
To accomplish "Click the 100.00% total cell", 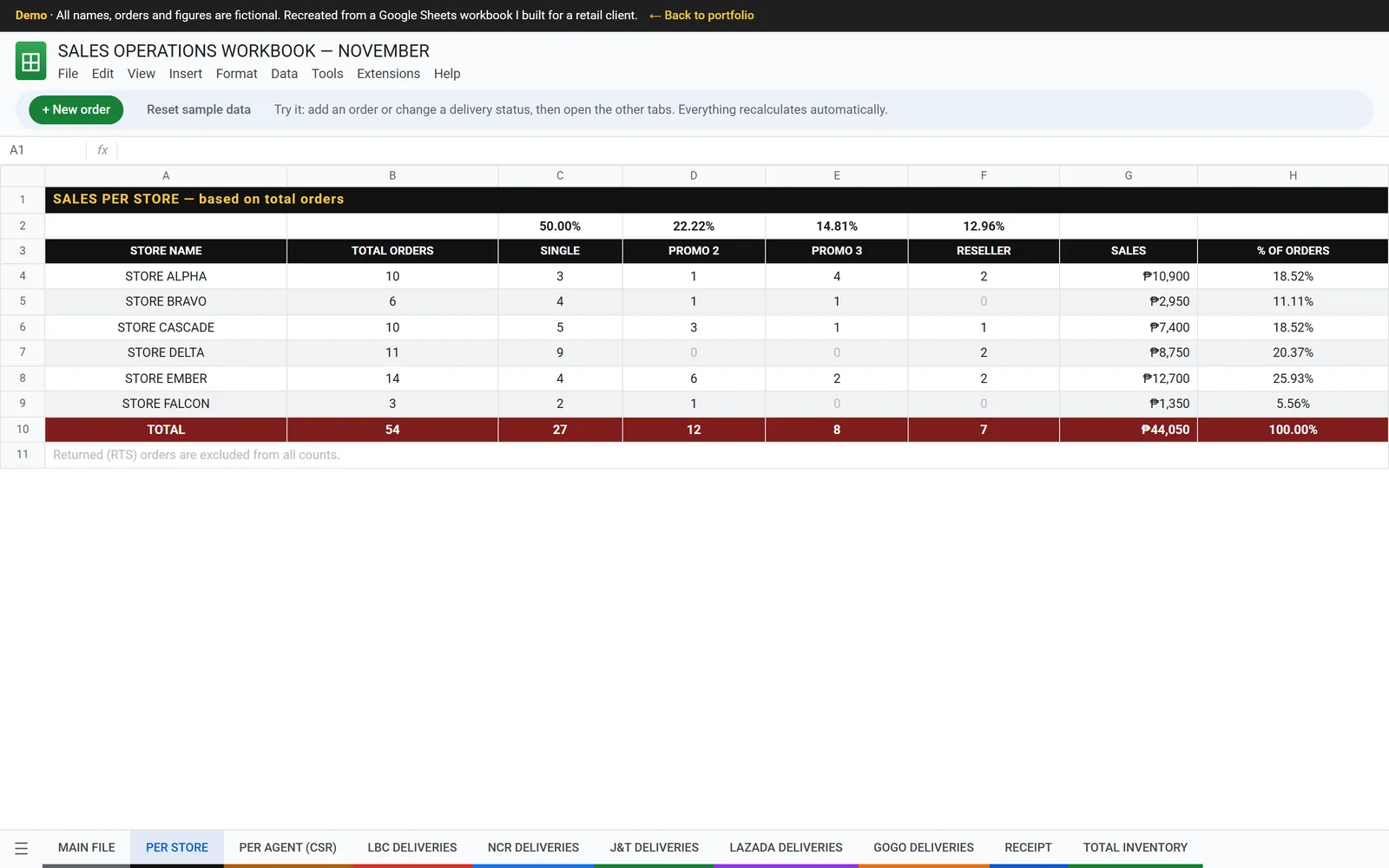I will (x=1293, y=430).
